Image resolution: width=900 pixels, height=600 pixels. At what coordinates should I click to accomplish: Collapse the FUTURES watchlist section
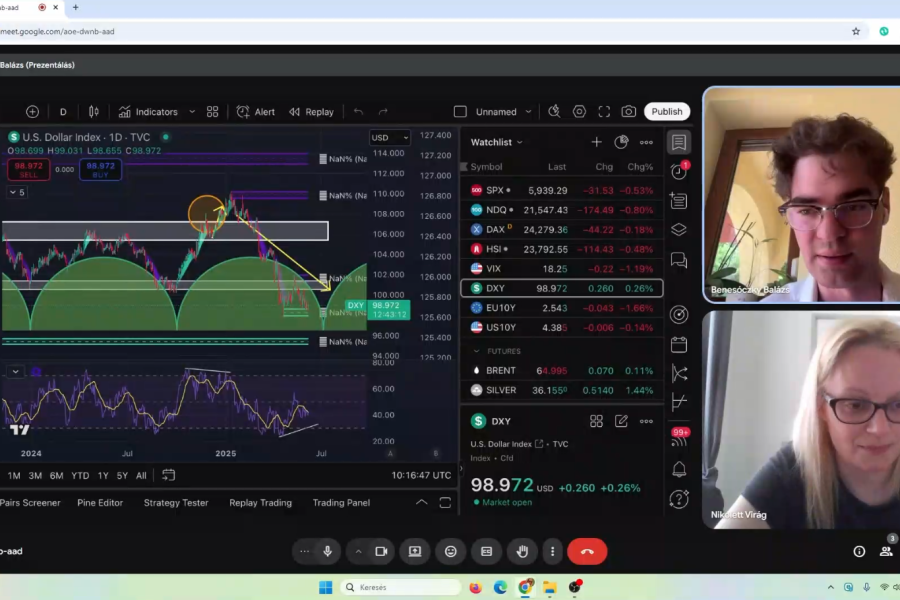(x=476, y=352)
